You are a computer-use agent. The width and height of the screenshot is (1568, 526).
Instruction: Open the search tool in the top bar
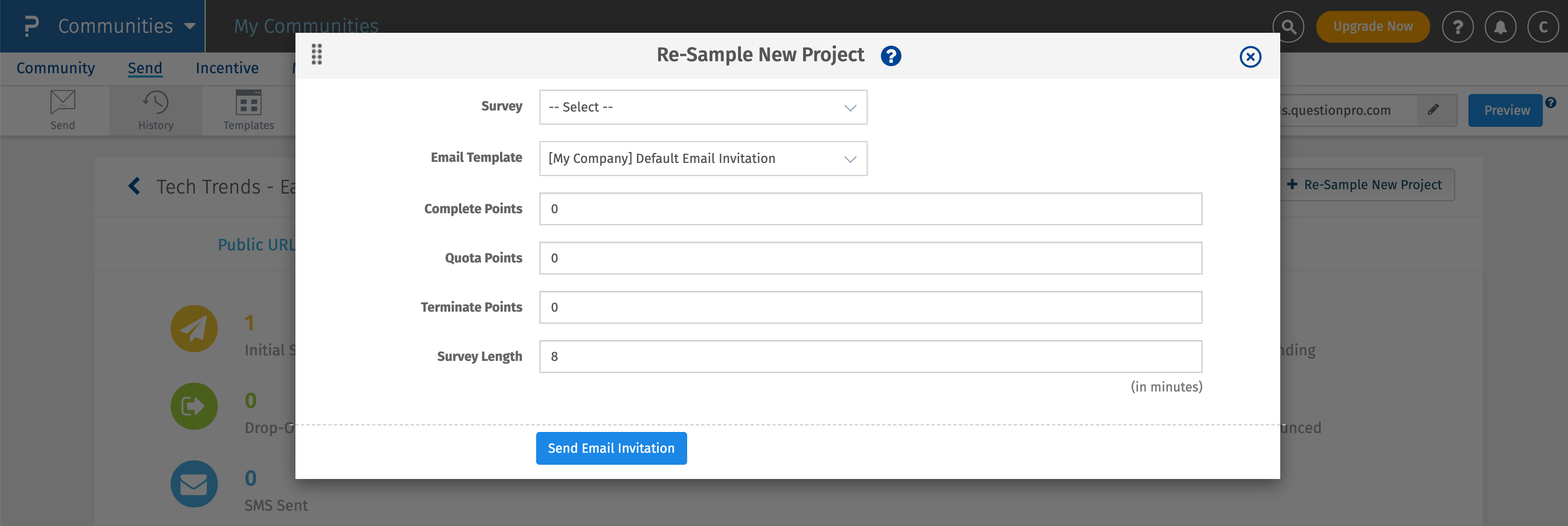coord(1288,26)
